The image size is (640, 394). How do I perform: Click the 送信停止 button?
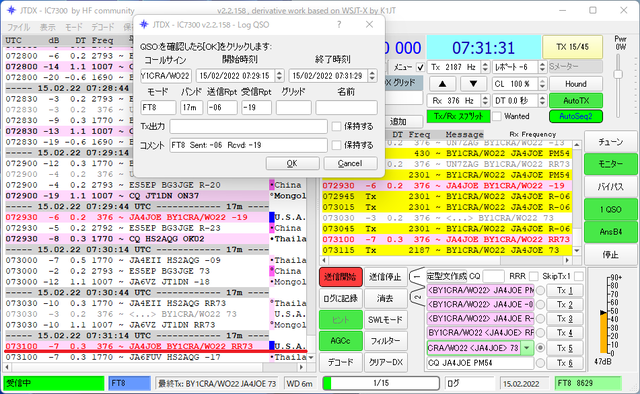point(385,277)
